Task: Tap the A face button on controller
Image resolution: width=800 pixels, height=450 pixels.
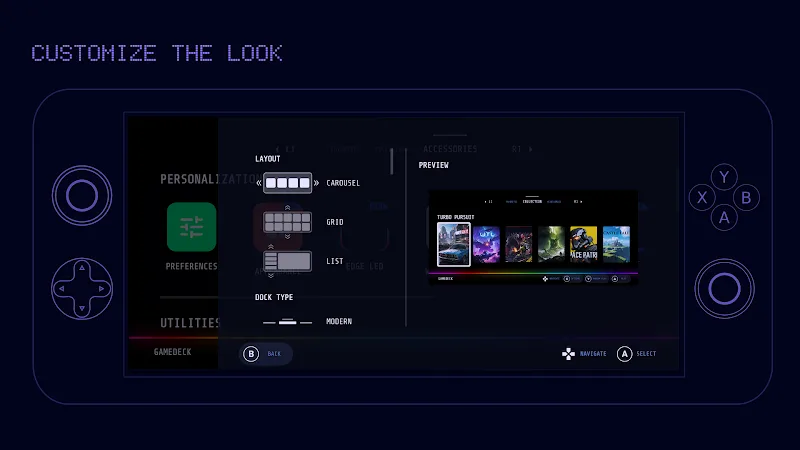Action: (x=724, y=217)
